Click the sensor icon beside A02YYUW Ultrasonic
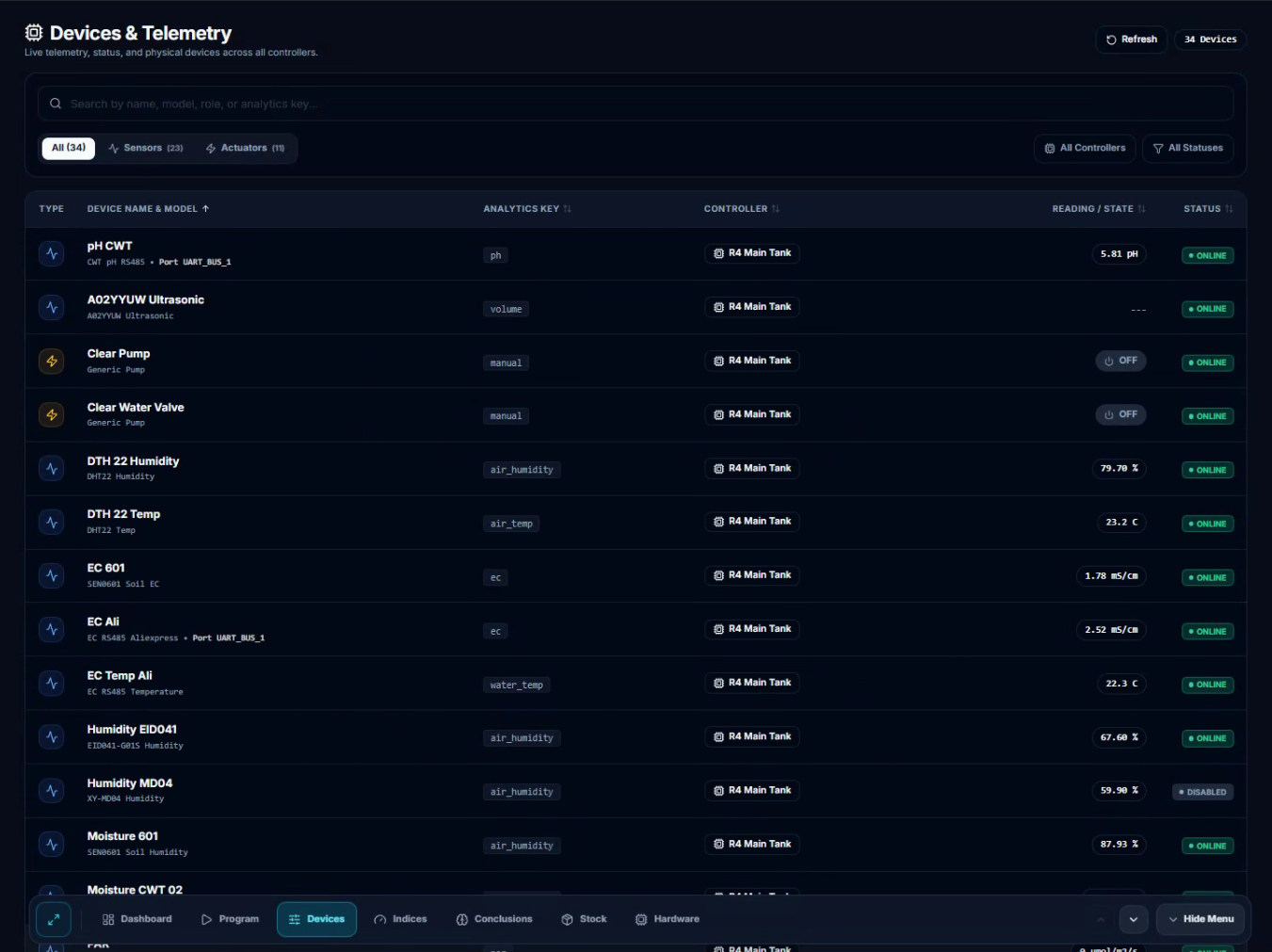The width and height of the screenshot is (1272, 952). point(52,307)
